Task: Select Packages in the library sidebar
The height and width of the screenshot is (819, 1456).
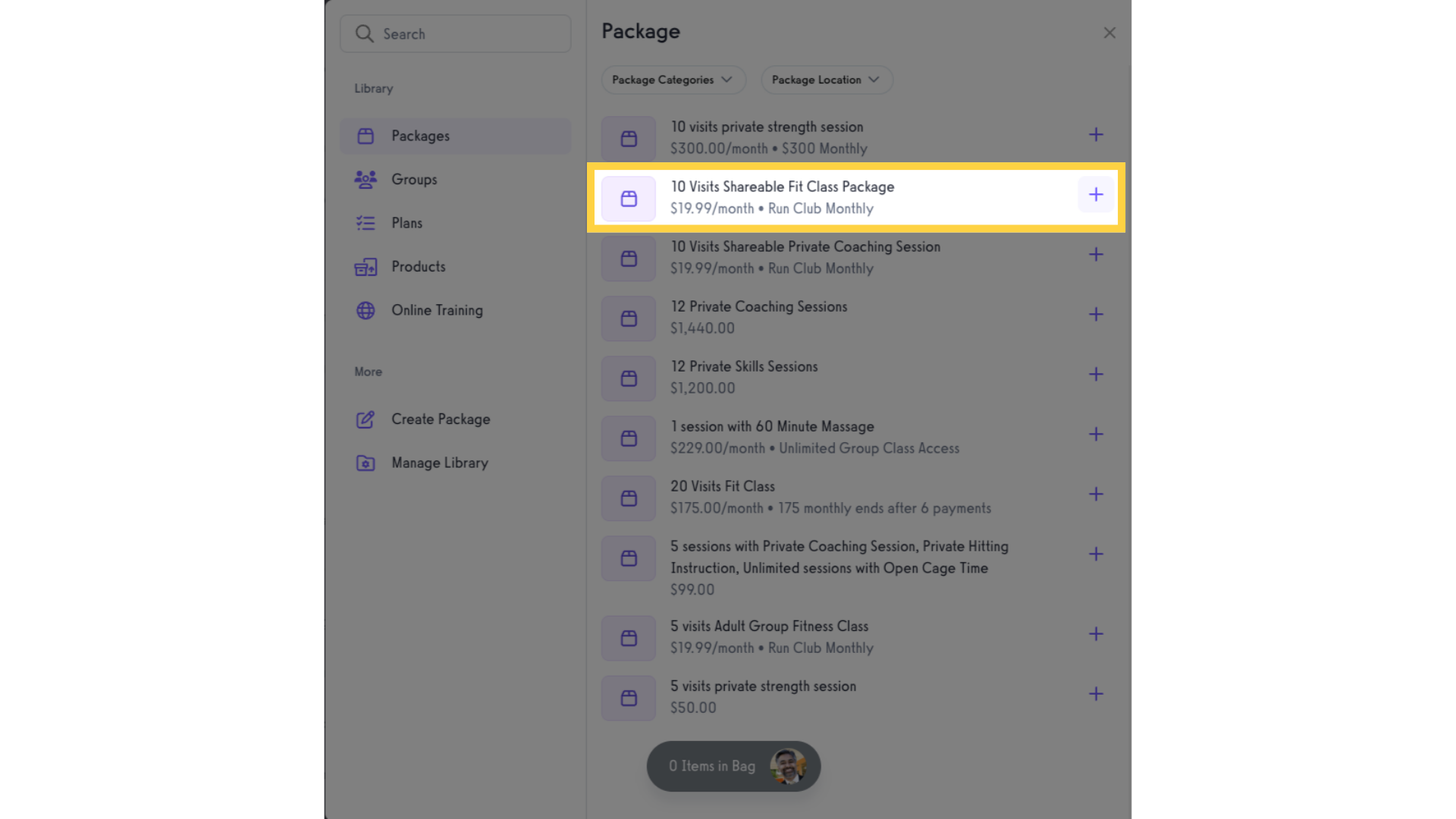Action: [455, 136]
